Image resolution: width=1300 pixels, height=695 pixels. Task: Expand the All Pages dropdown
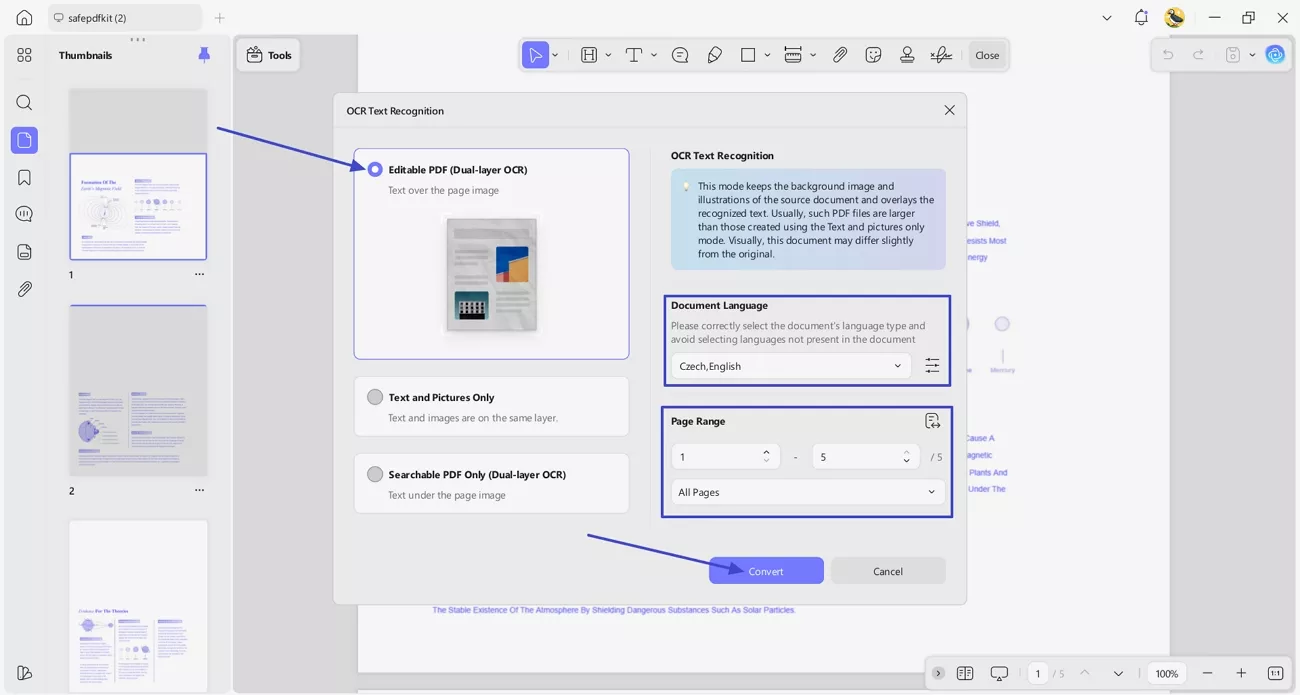pos(806,492)
